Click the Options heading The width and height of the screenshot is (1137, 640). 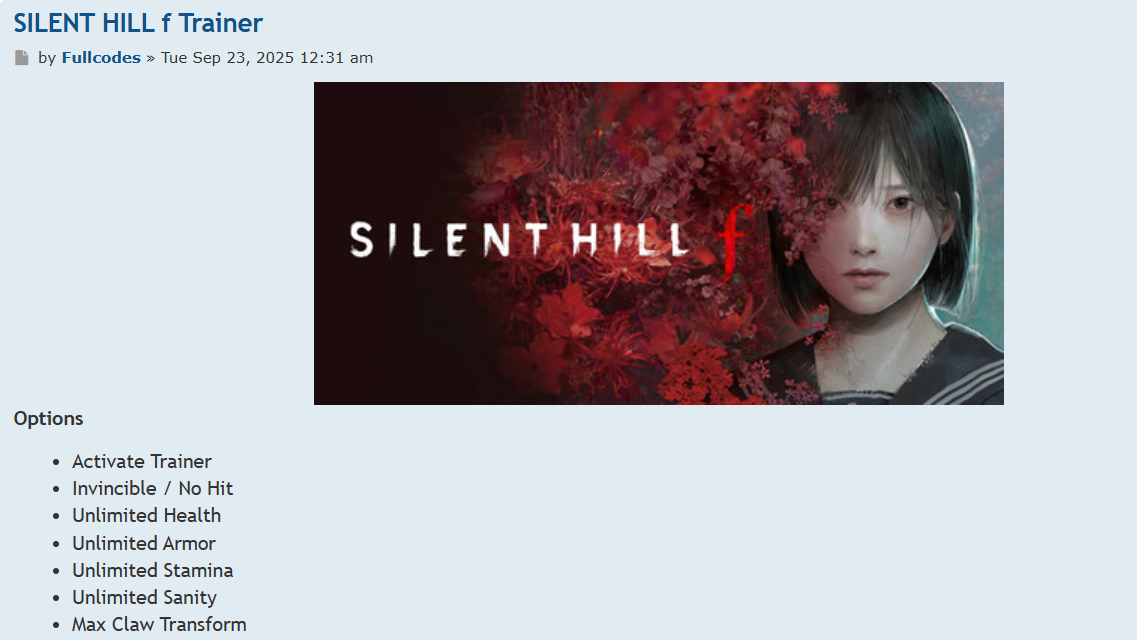pos(49,419)
